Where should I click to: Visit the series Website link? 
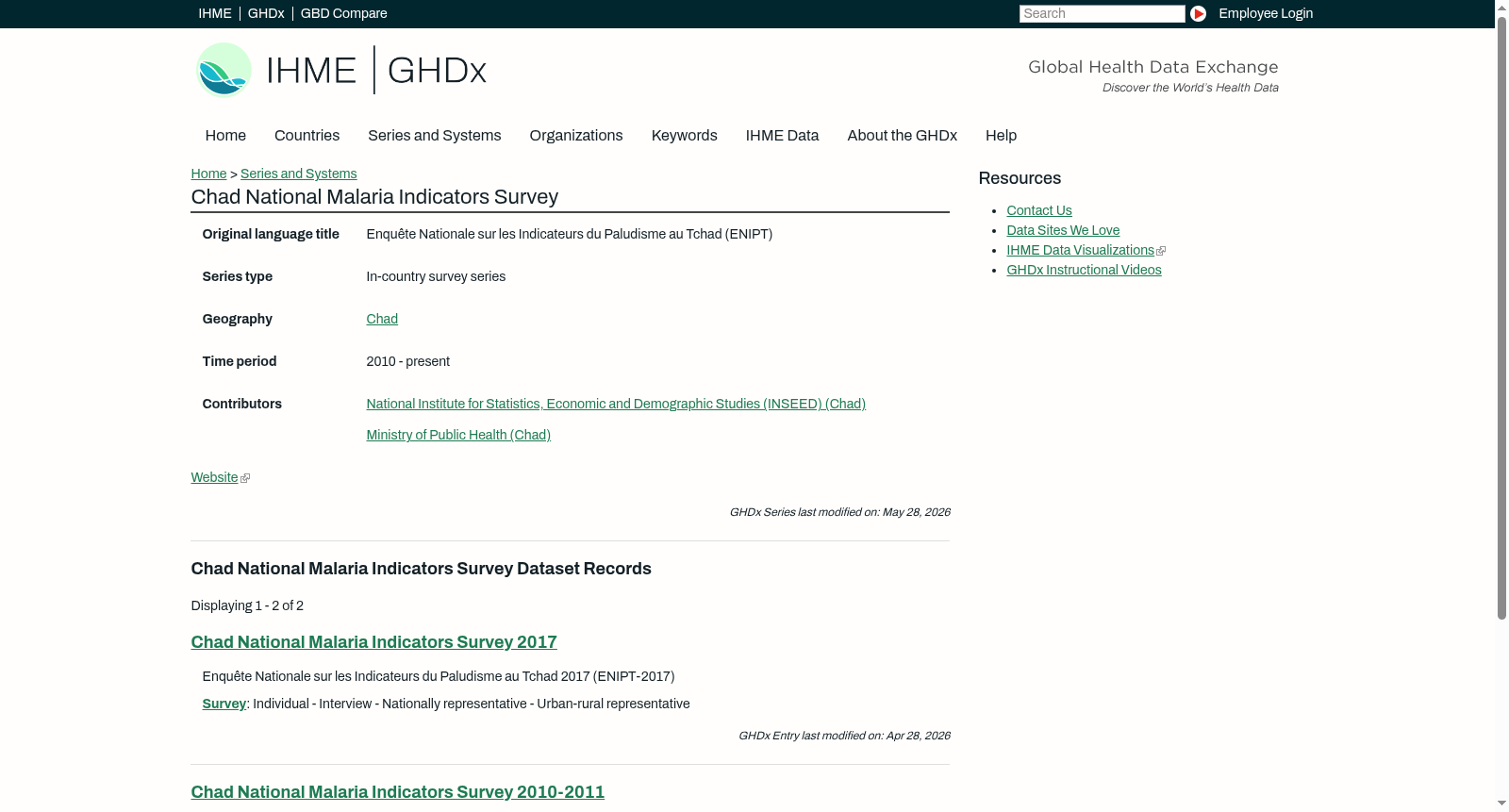[x=214, y=477]
